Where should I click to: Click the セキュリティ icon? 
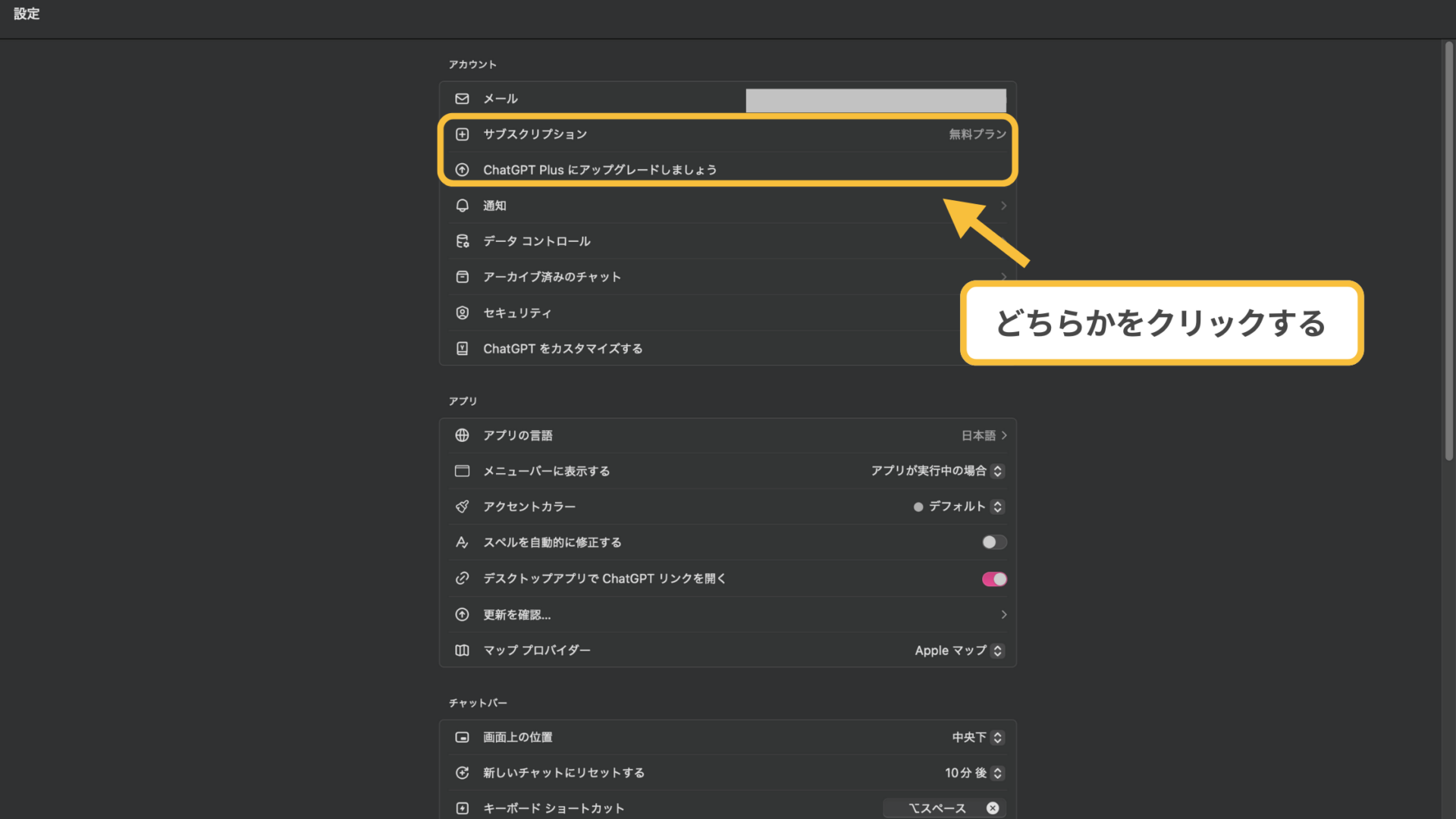463,312
